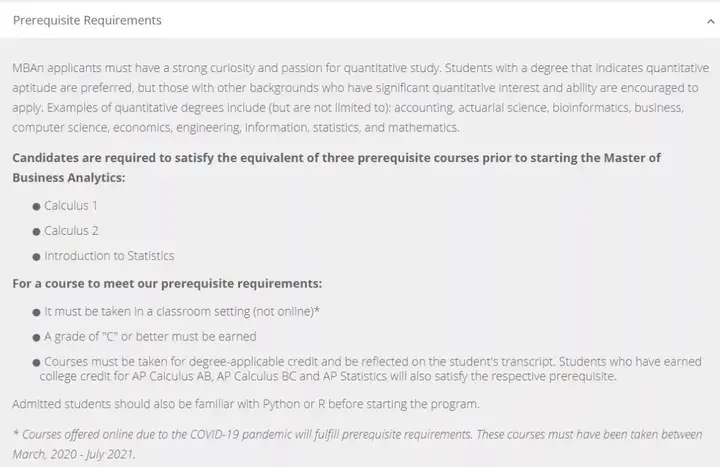Click the Python or R familiarity sentence
The image size is (720, 467).
(246, 404)
